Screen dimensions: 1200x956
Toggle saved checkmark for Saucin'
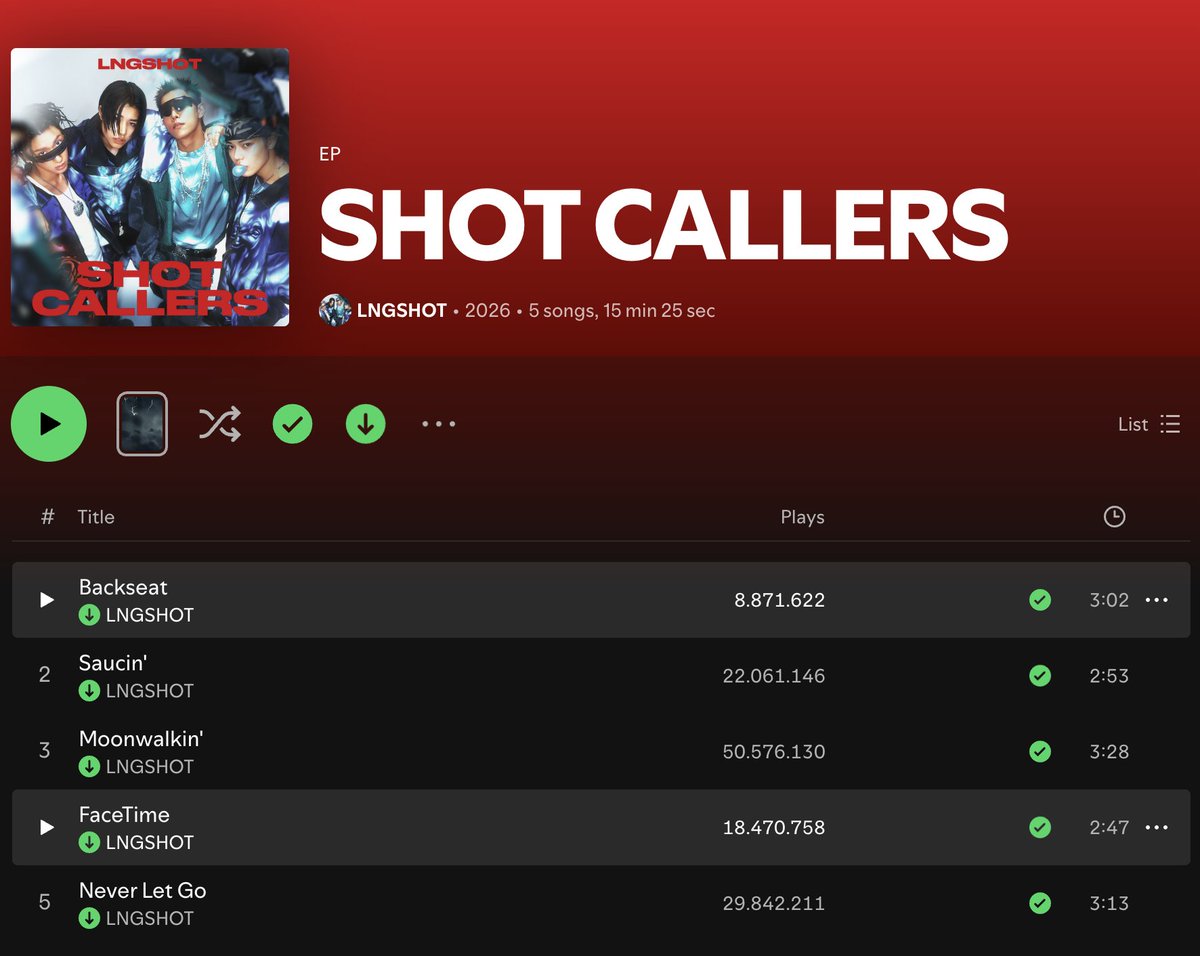click(1040, 676)
